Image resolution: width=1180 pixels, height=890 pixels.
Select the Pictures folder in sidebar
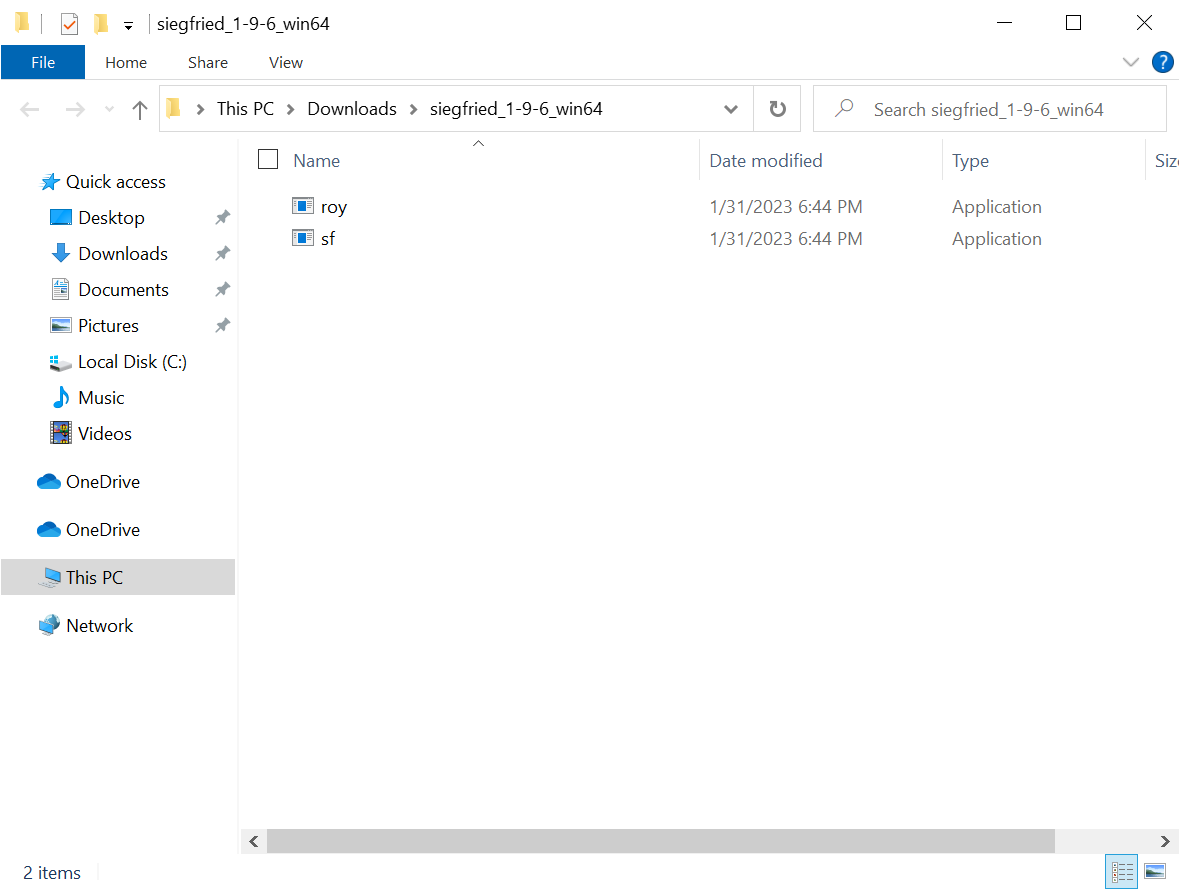click(x=106, y=325)
